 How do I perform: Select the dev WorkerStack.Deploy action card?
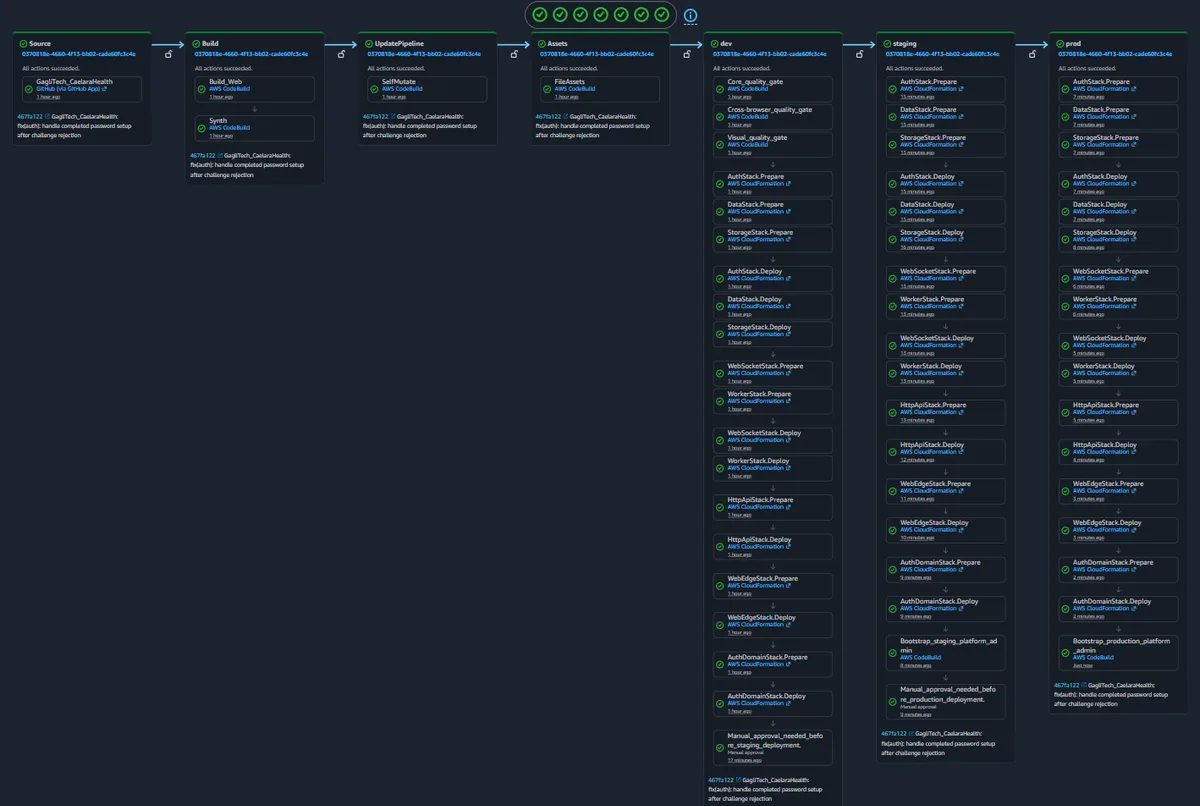pos(772,468)
